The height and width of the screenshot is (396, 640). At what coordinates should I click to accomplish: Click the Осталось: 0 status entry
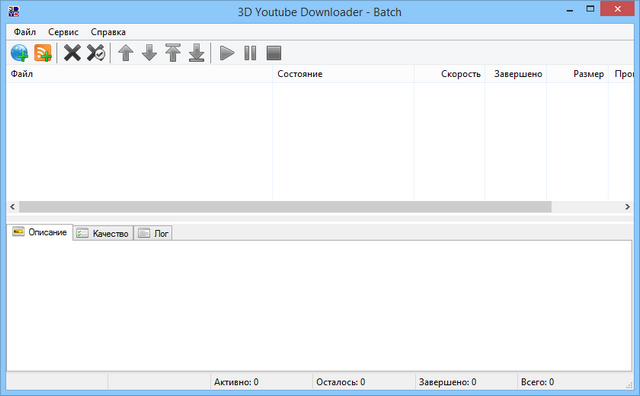340,382
